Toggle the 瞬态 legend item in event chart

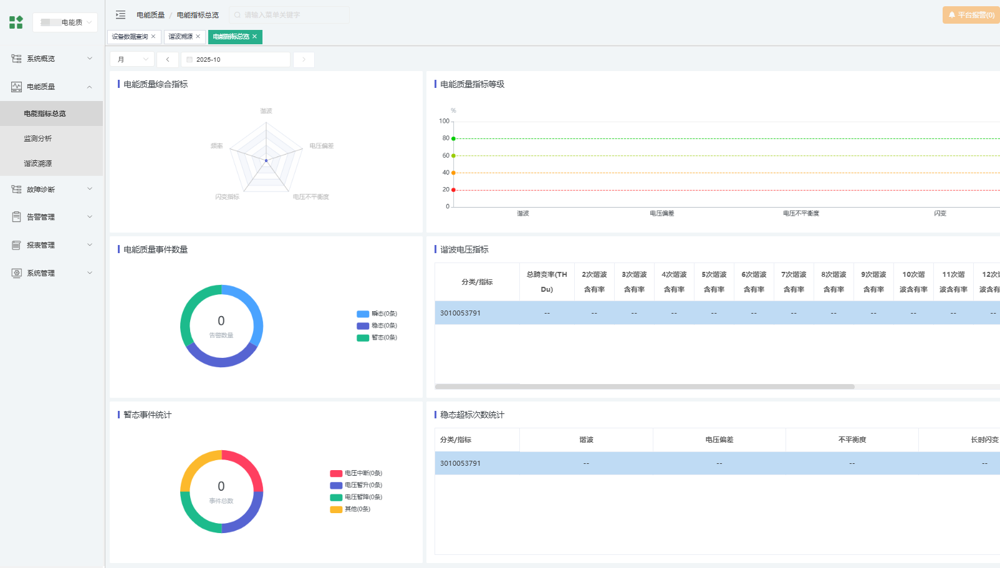point(377,314)
